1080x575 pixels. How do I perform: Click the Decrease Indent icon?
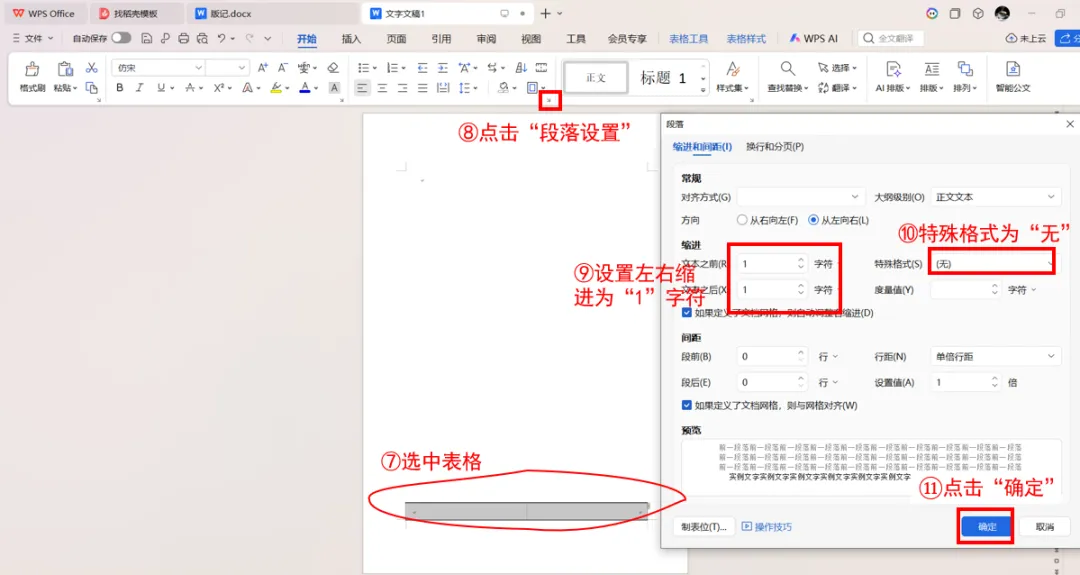point(422,67)
